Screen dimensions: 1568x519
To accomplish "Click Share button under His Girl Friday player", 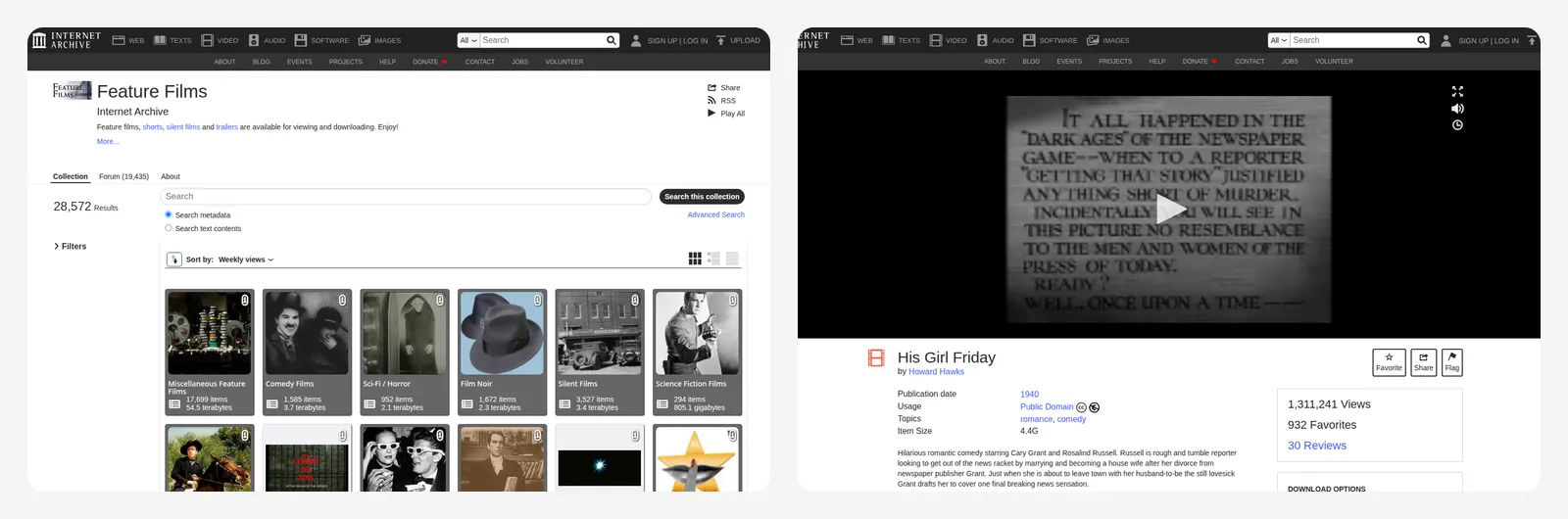I will pyautogui.click(x=1423, y=362).
